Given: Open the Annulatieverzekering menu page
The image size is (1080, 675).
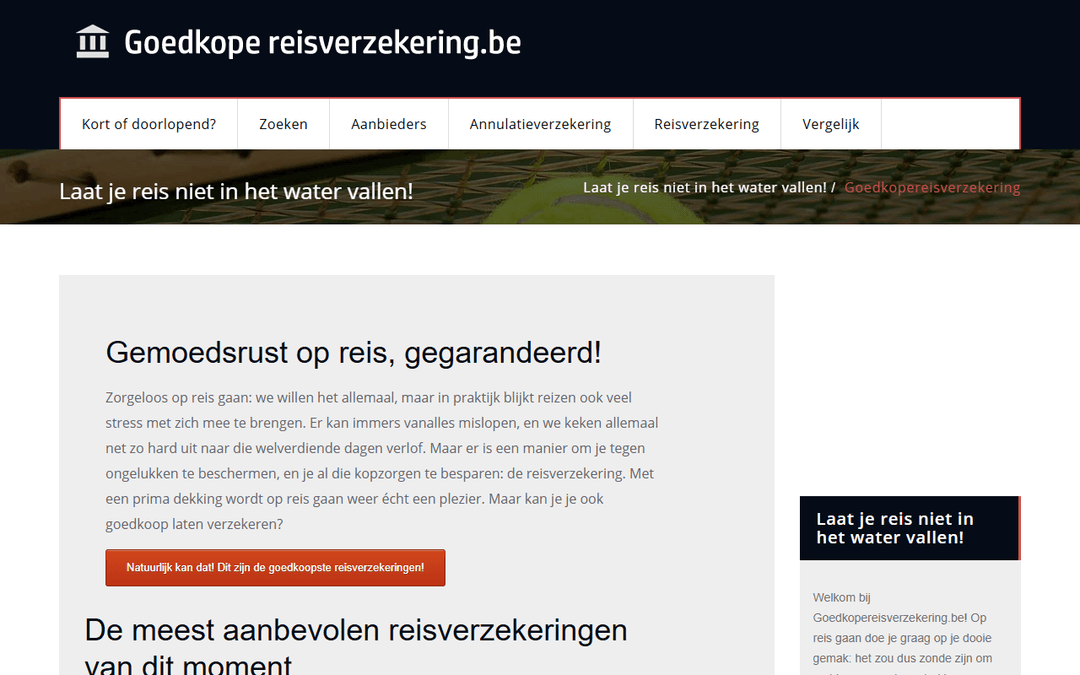Looking at the screenshot, I should 540,124.
